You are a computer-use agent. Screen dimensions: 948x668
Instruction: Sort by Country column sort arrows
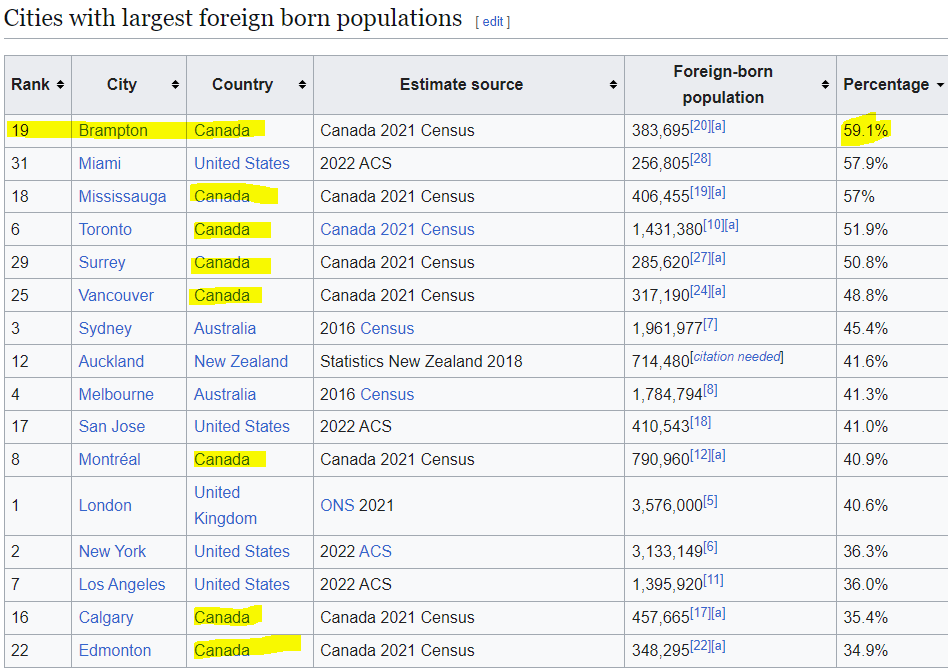pyautogui.click(x=302, y=85)
